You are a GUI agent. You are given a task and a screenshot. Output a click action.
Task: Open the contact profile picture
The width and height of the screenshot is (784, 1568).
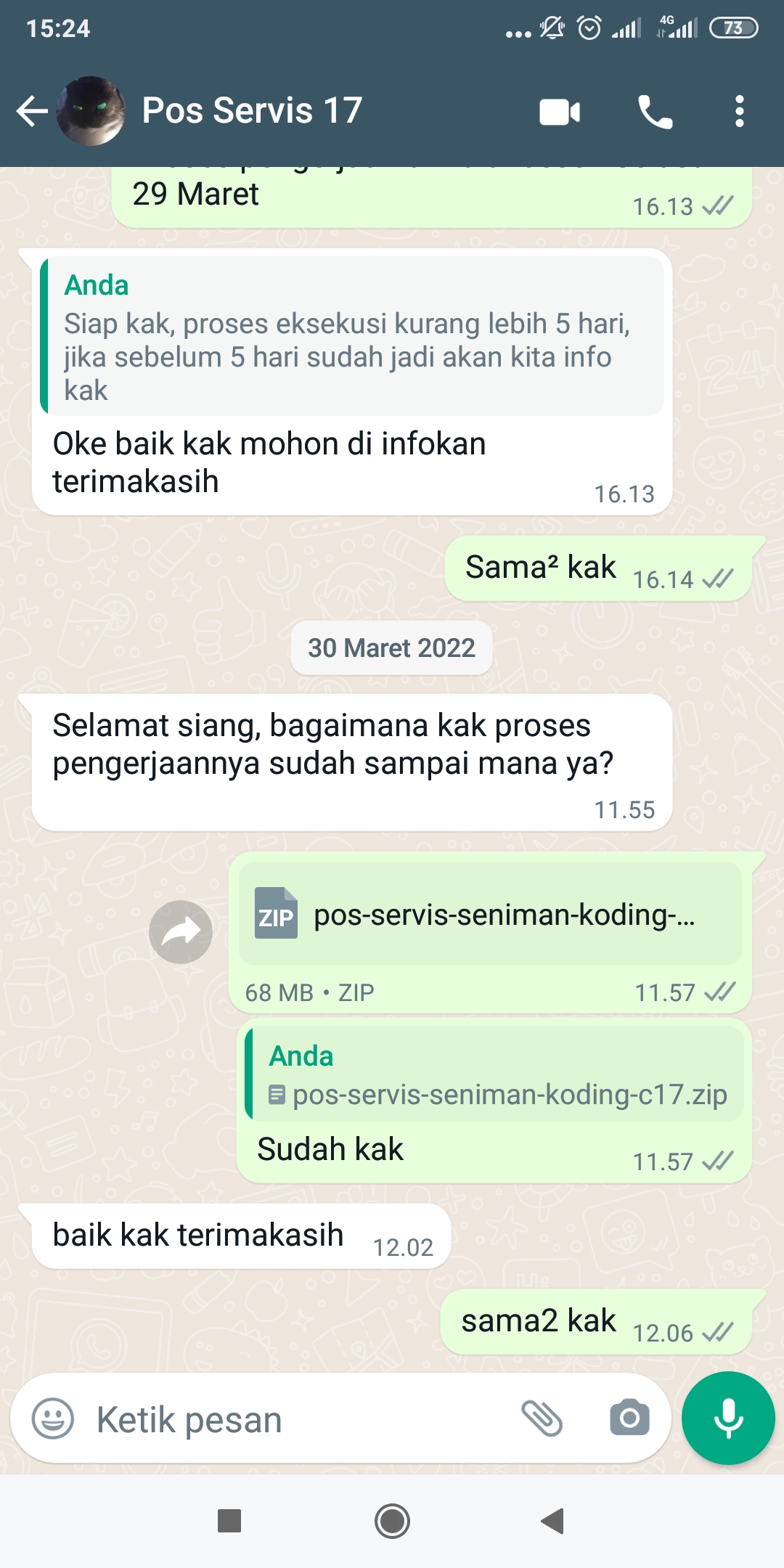tap(91, 111)
